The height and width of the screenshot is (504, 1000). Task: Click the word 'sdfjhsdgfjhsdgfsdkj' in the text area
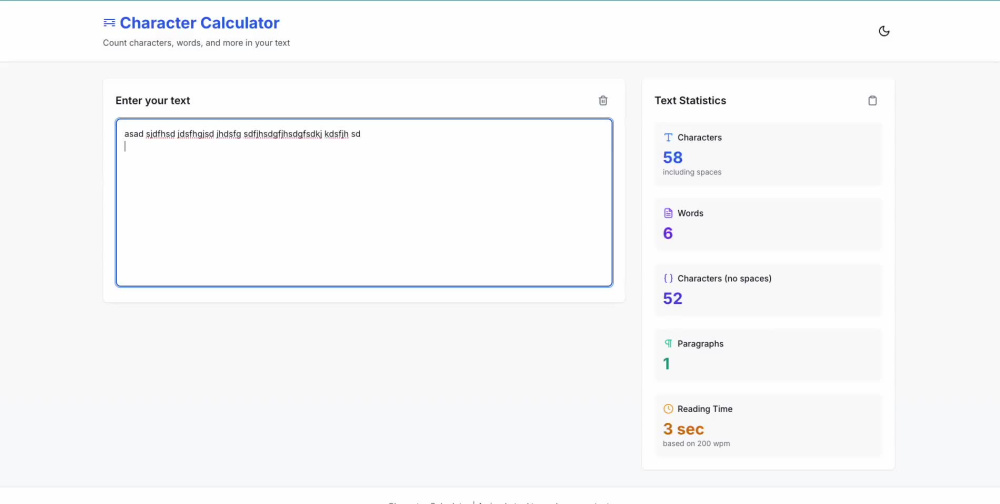coord(283,134)
